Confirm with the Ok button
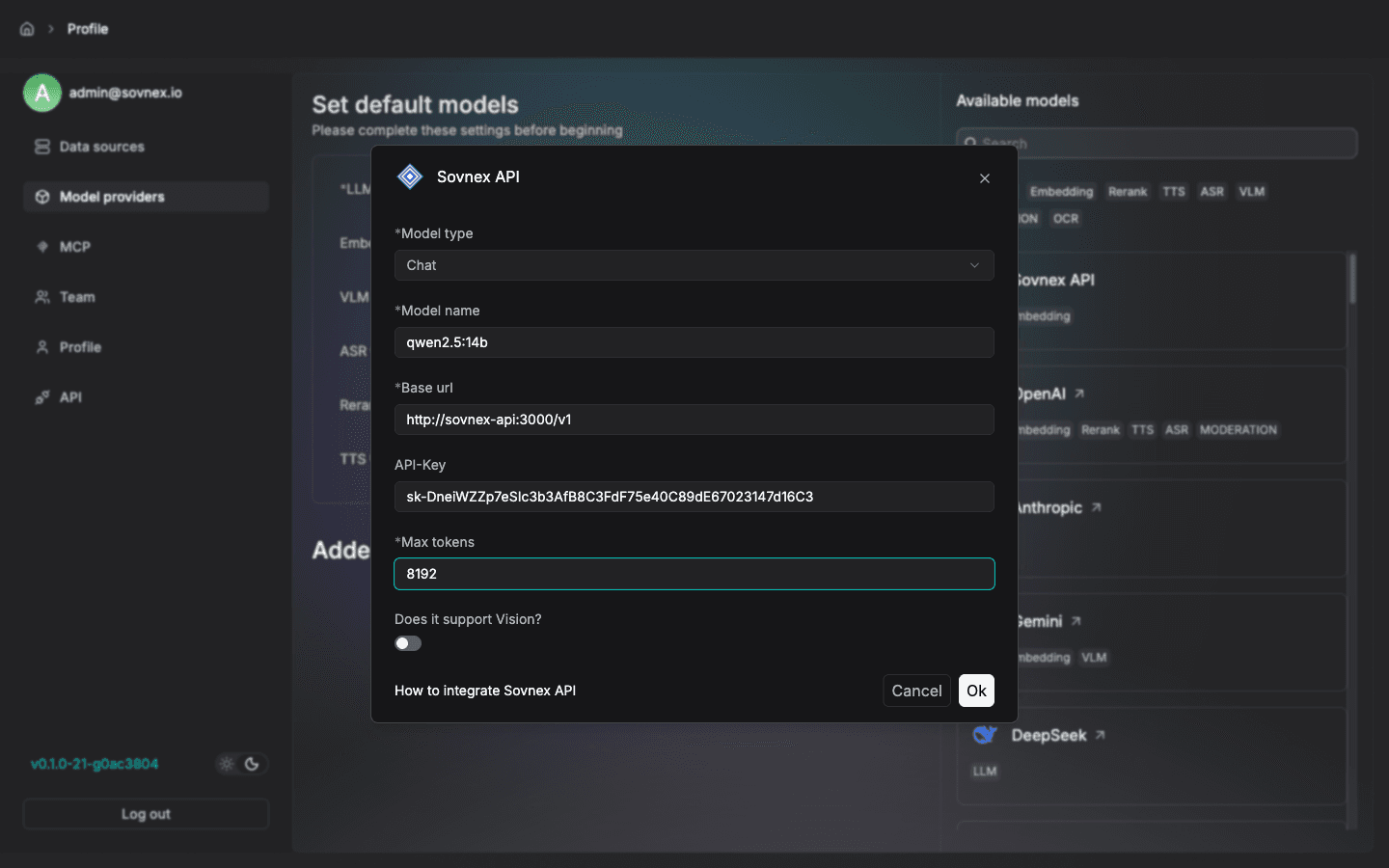The width and height of the screenshot is (1389, 868). (976, 691)
